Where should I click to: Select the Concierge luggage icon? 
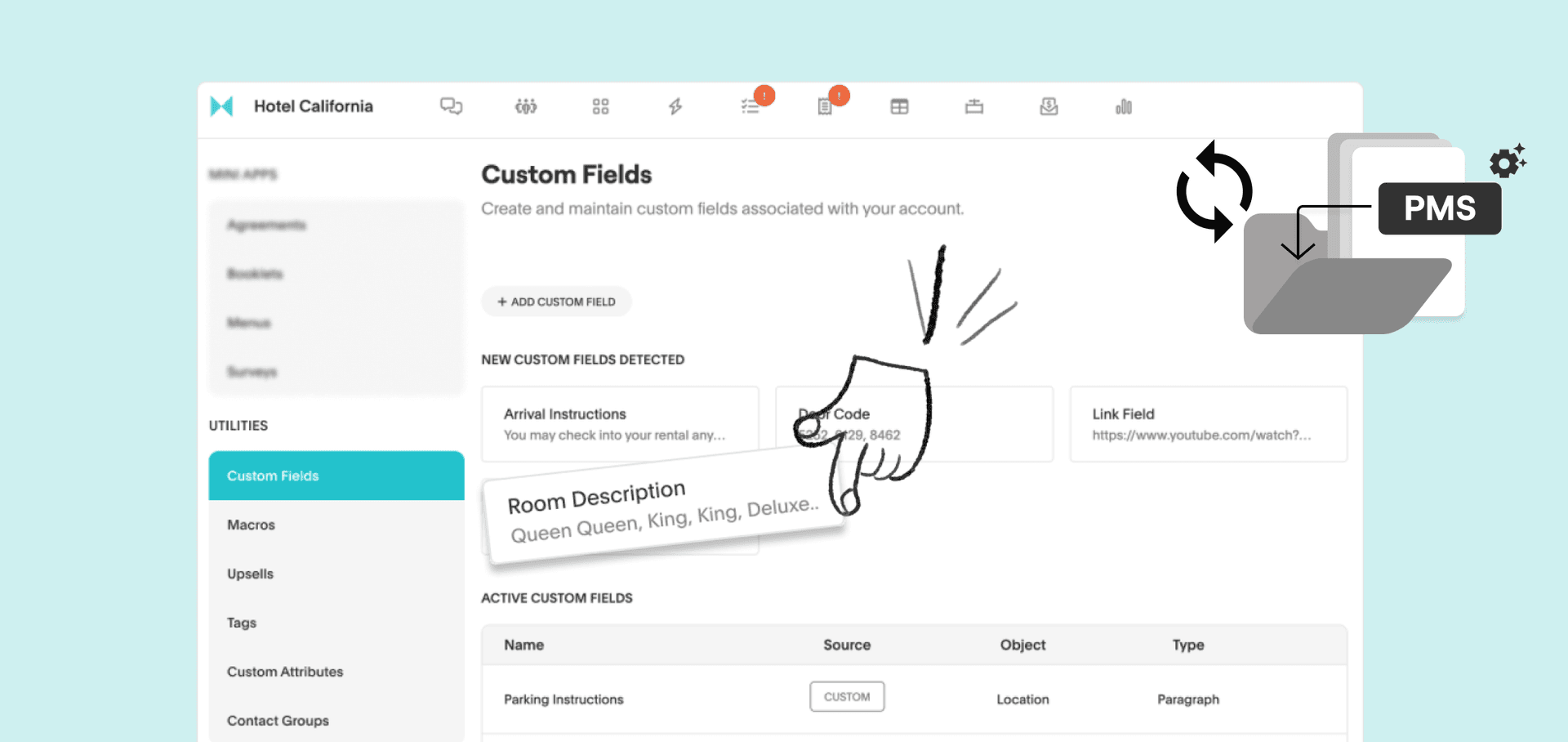click(973, 106)
